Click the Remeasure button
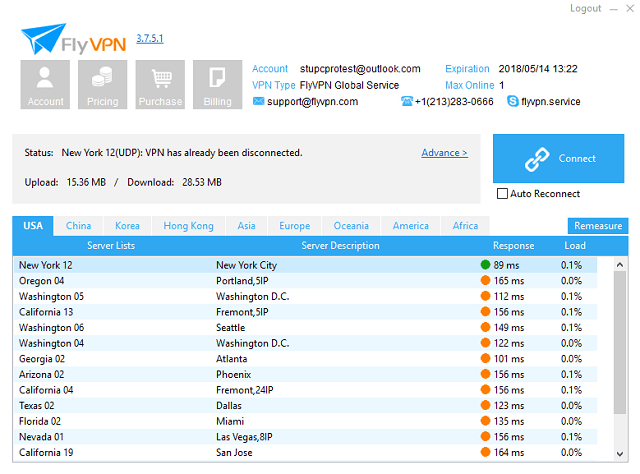 pyautogui.click(x=598, y=226)
